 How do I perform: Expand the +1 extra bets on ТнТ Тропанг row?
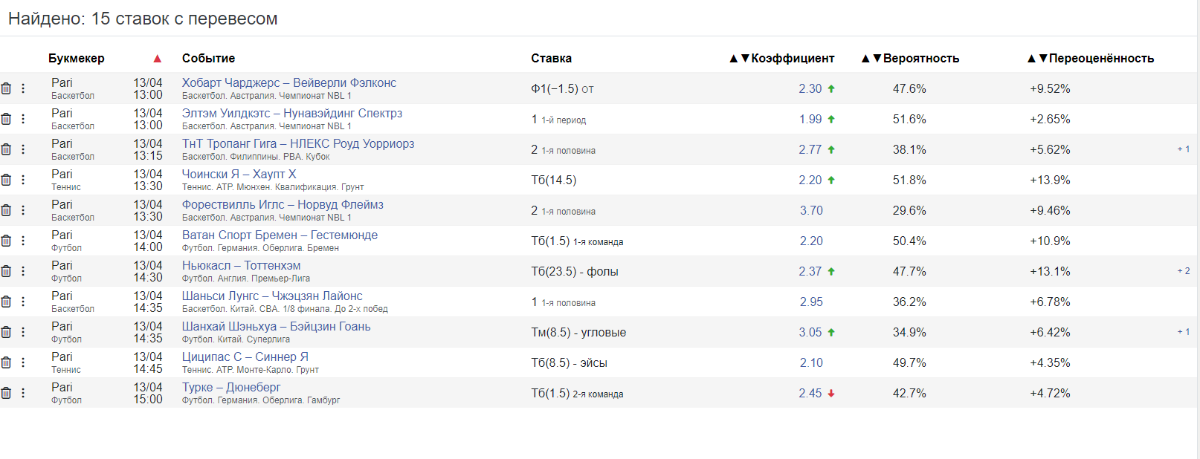click(x=1183, y=150)
